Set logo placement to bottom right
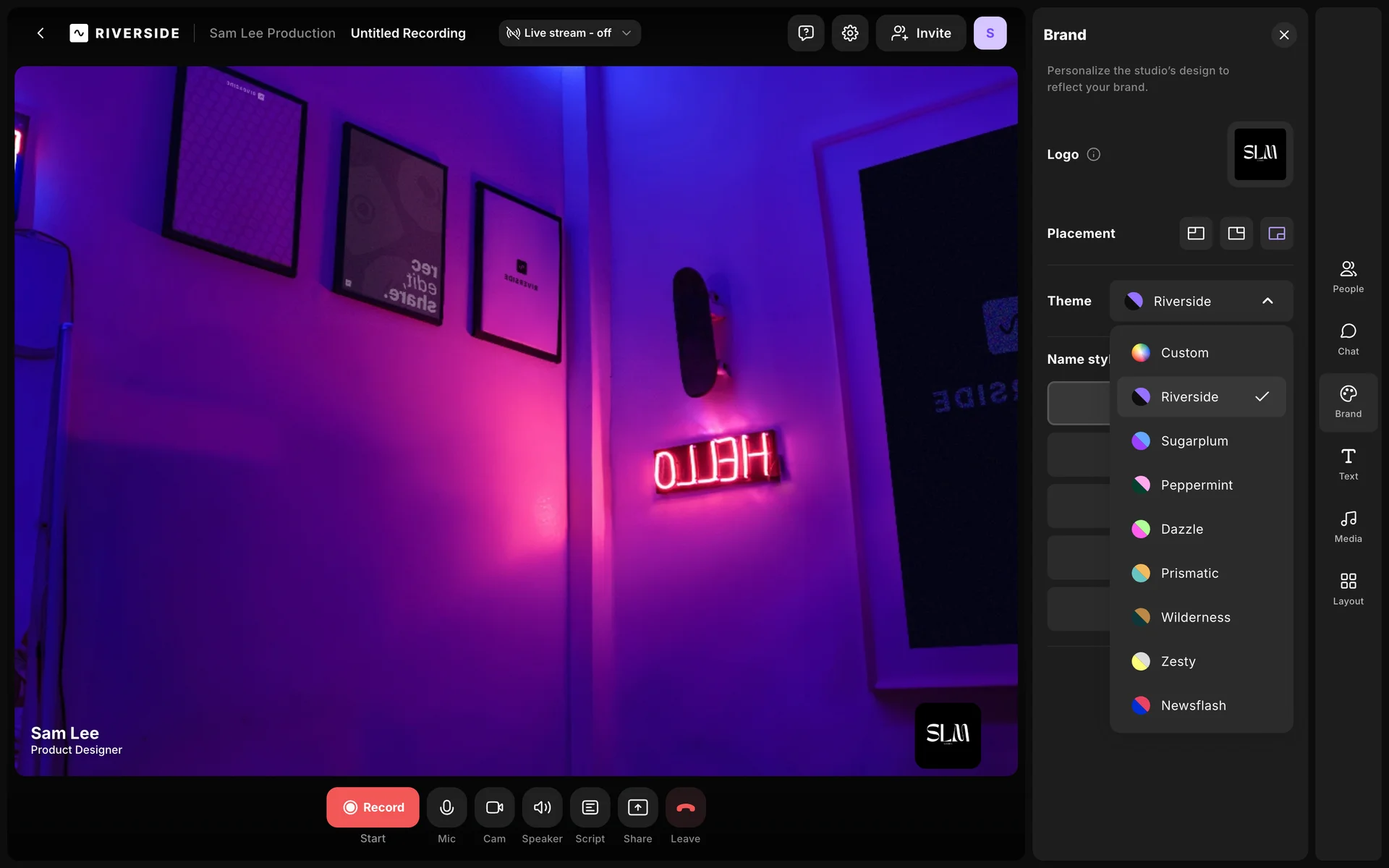Screen dimensions: 1389x868 (x=1276, y=234)
